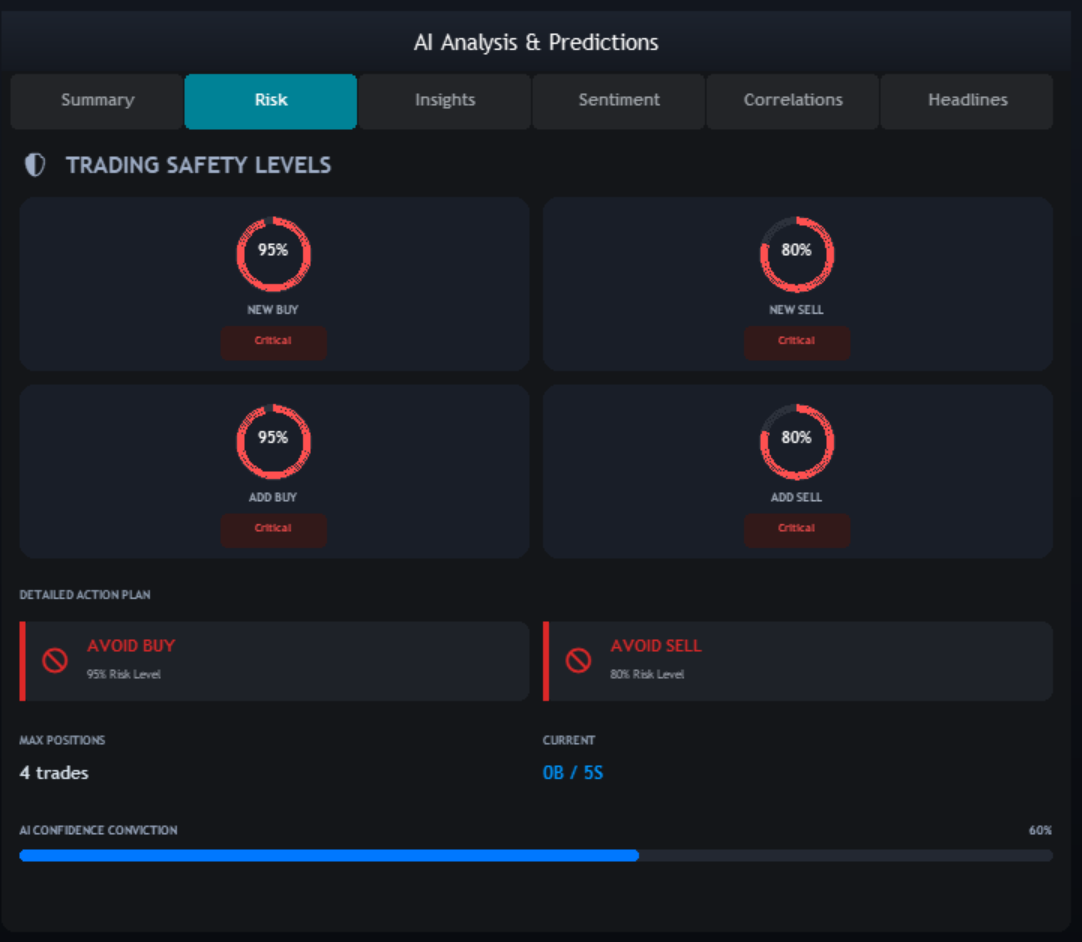Click the AI CONFIDENCE CONVICTION label
The image size is (1082, 942).
[x=98, y=830]
